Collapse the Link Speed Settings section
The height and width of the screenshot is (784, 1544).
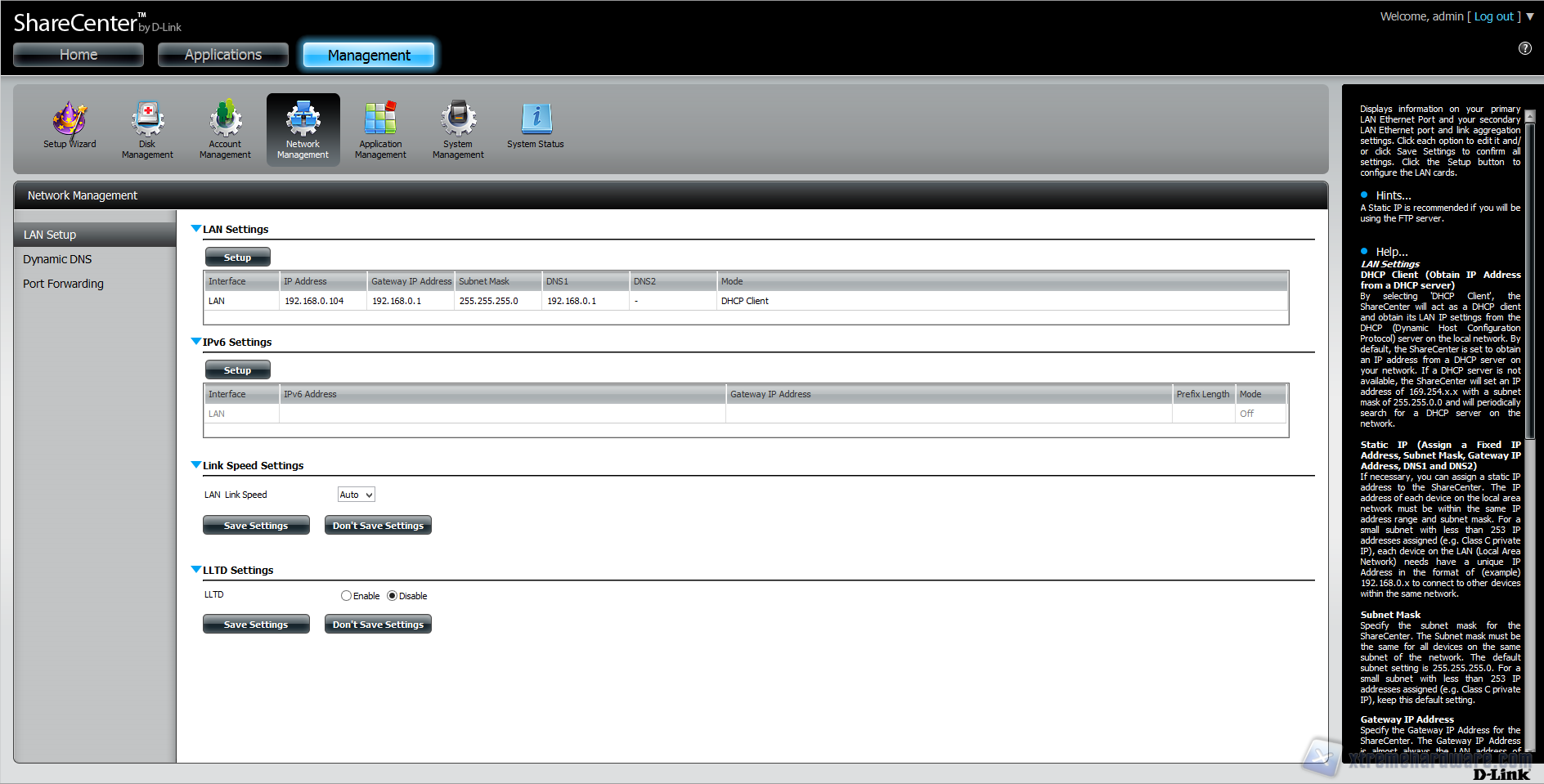[x=196, y=465]
